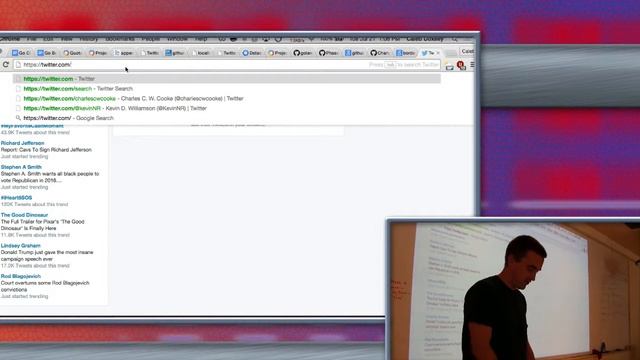Click 'Report: Cavs To Sign Richard Jefferson' text
640x360 pixels.
point(46,150)
